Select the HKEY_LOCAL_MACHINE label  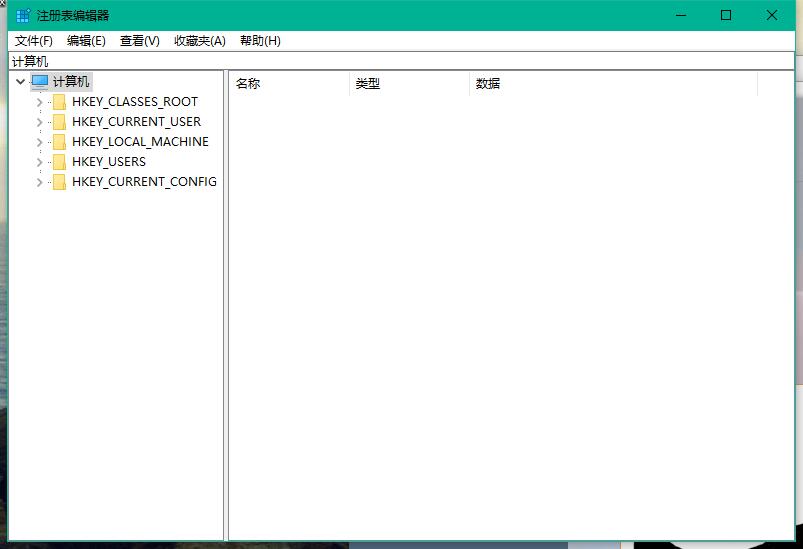tap(140, 142)
